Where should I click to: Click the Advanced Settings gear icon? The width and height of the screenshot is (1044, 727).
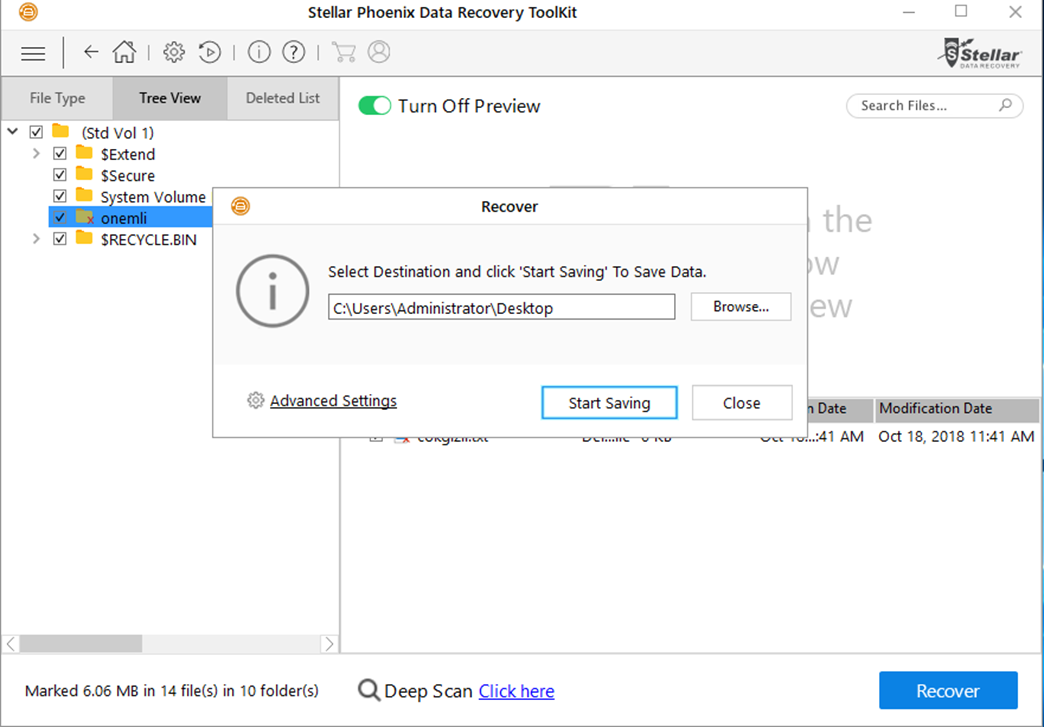256,400
